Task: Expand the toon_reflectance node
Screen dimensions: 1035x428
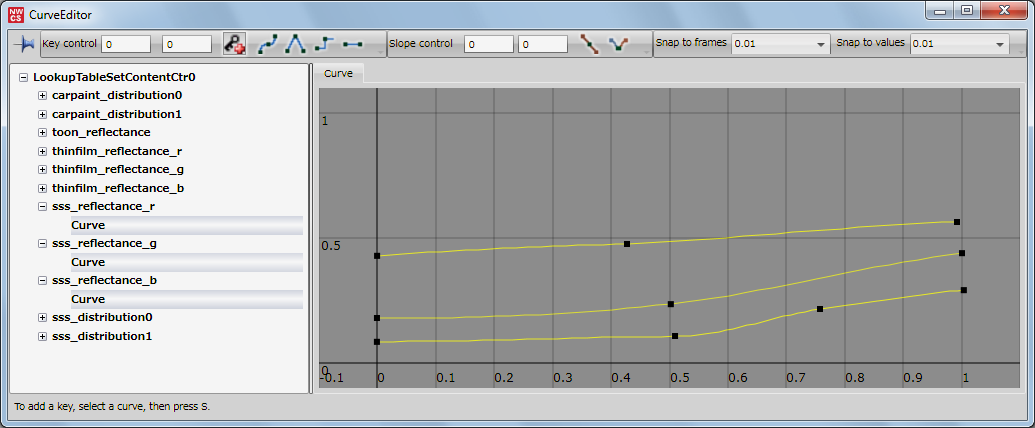Action: coord(42,133)
